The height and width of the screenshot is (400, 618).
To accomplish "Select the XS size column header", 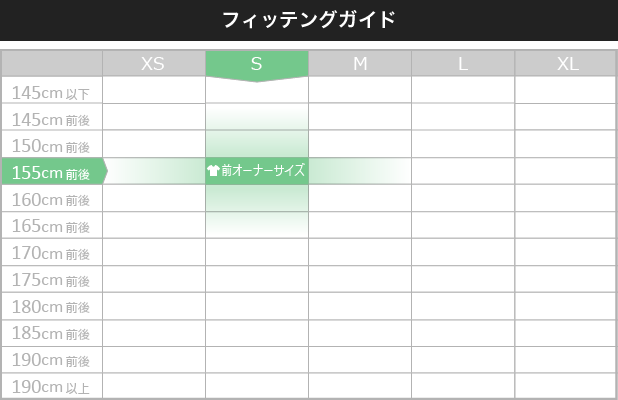I will tap(154, 64).
